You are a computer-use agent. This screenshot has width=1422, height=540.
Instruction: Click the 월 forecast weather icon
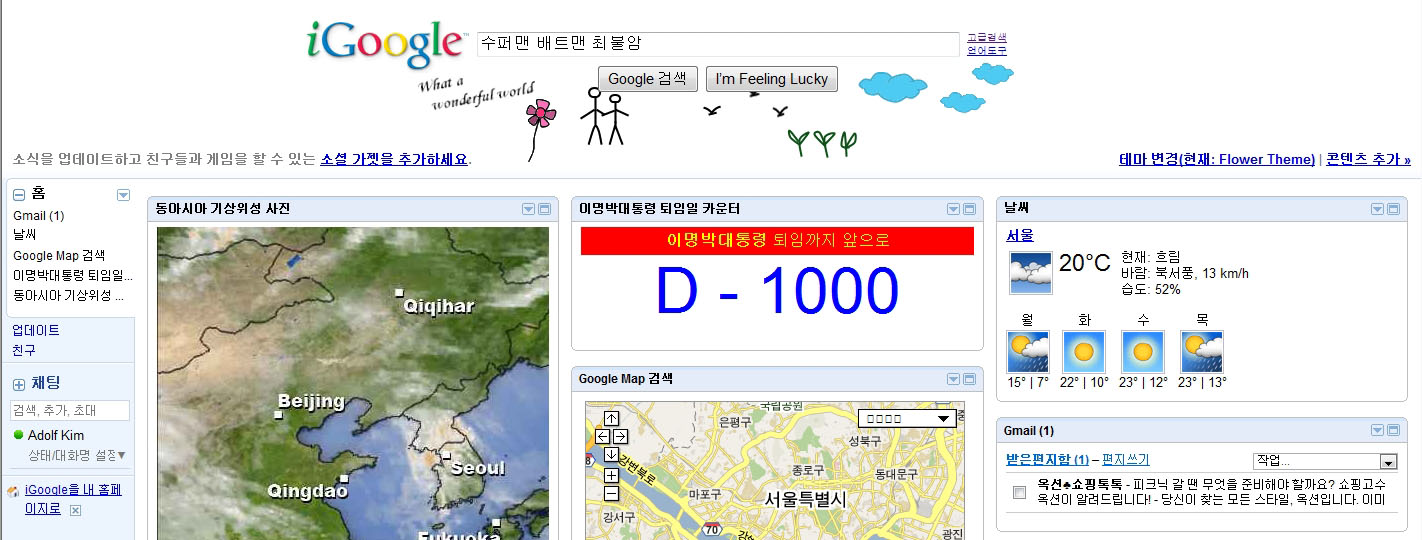[1027, 352]
